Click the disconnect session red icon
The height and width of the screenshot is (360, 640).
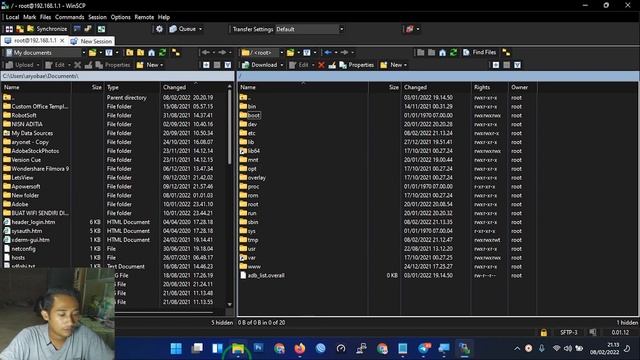tap(409, 29)
